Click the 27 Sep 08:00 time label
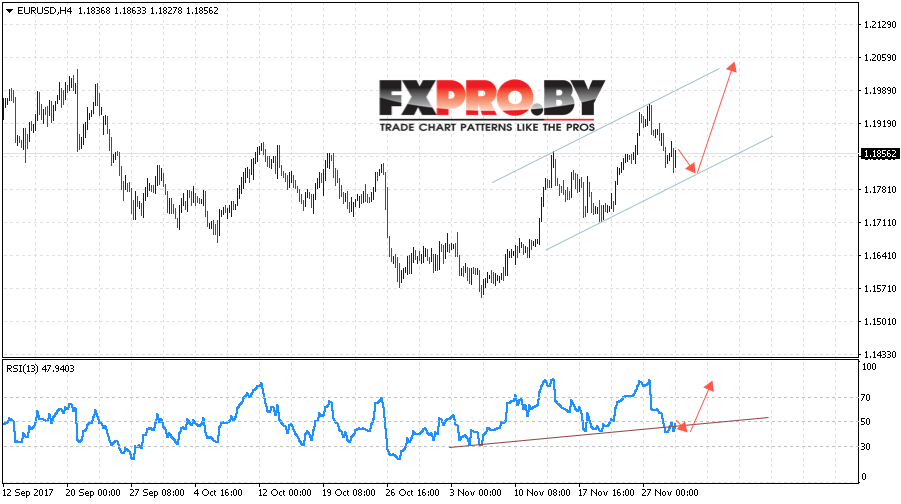Viewport: 901px width, 504px height. (157, 493)
